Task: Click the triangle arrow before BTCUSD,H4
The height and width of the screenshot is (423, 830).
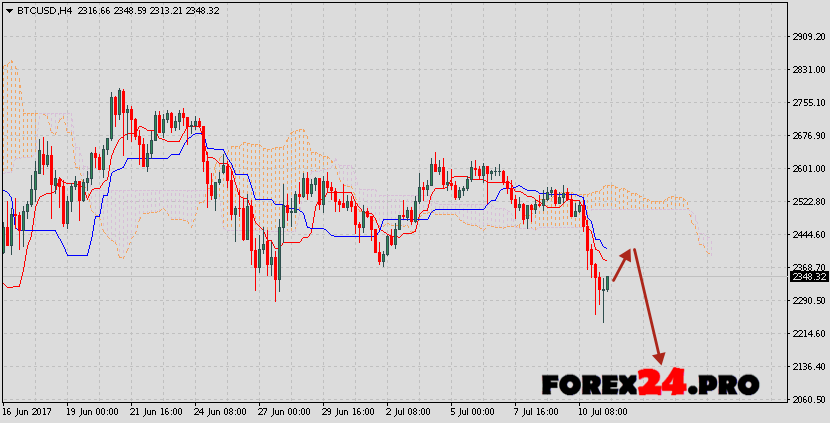Action: pyautogui.click(x=9, y=11)
